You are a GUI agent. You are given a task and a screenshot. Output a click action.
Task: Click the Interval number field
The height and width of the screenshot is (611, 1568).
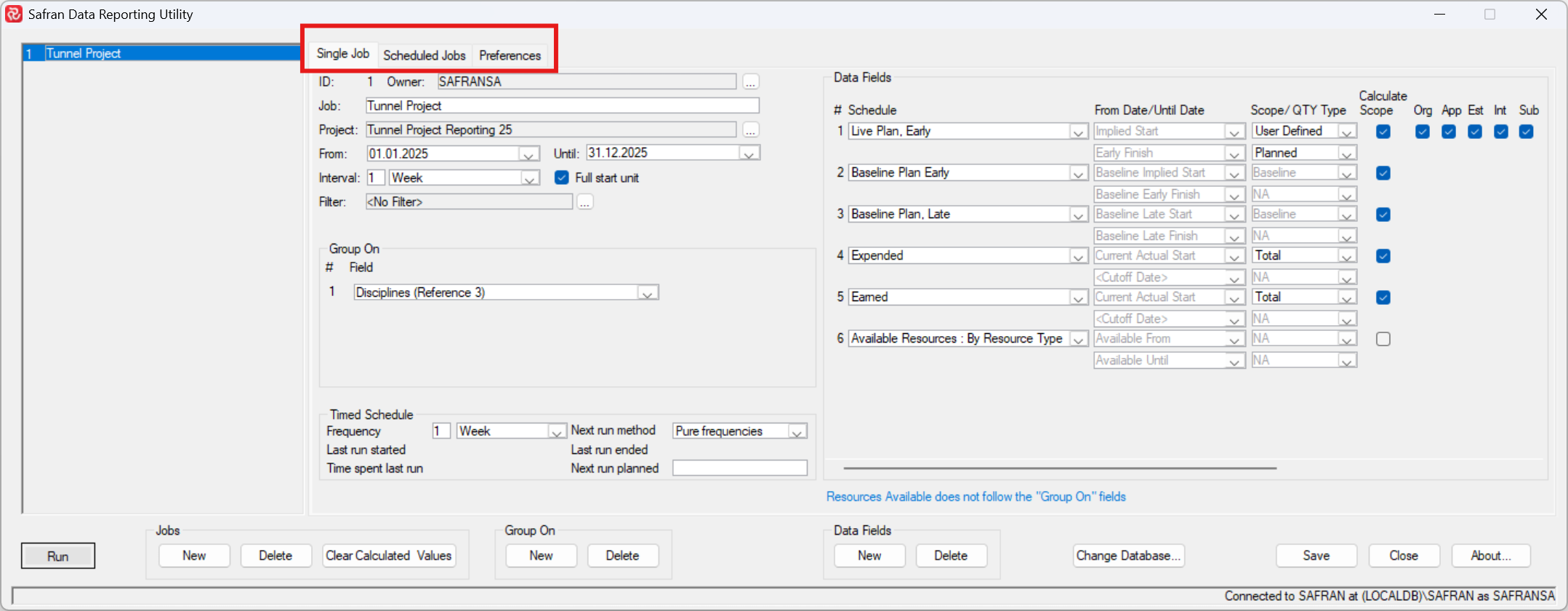tap(376, 177)
